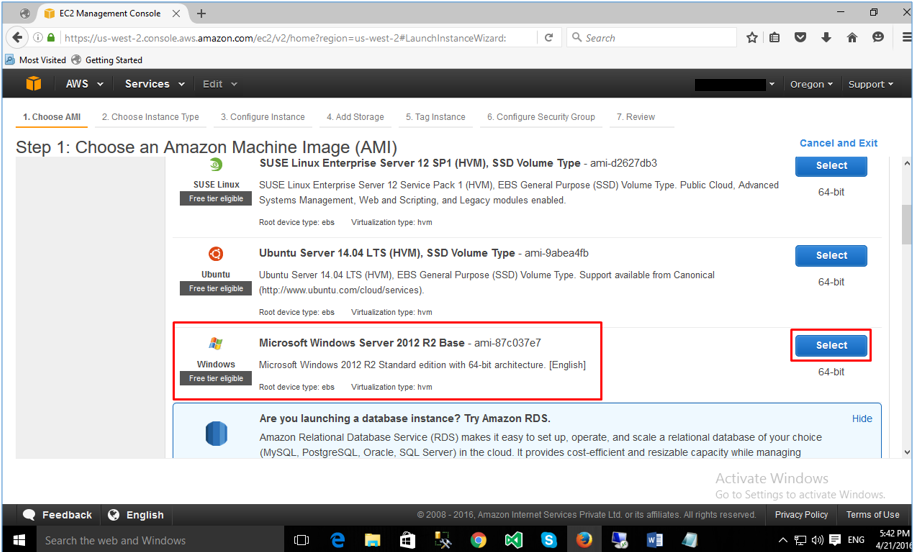Open the Firefox hamburger menu

(906, 38)
